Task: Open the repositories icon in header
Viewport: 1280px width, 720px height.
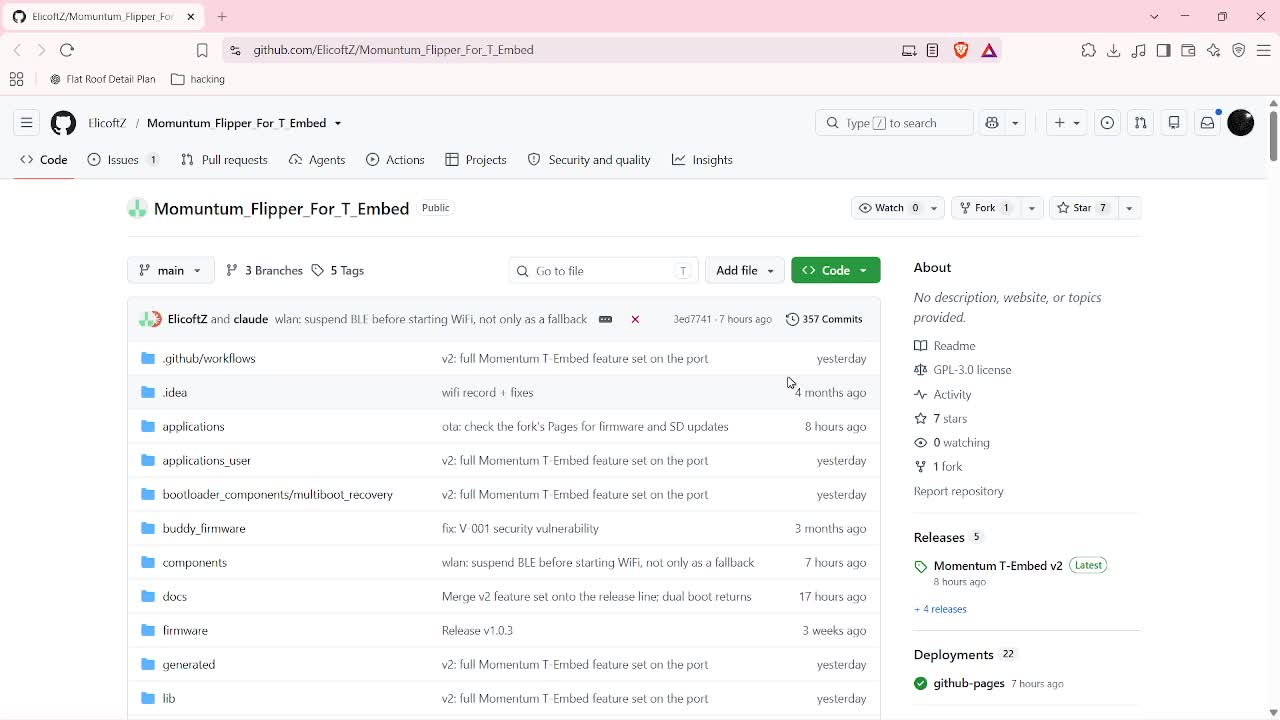Action: pyautogui.click(x=1174, y=123)
